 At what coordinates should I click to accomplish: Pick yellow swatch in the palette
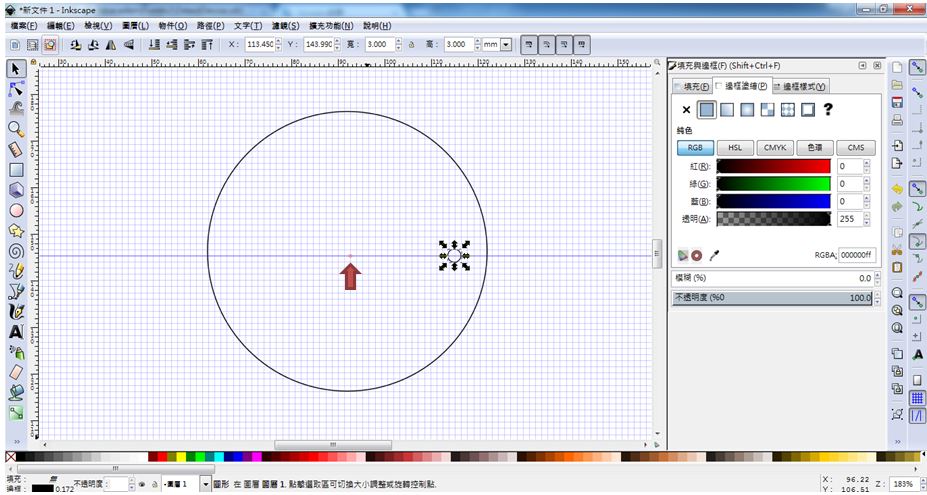click(x=181, y=457)
